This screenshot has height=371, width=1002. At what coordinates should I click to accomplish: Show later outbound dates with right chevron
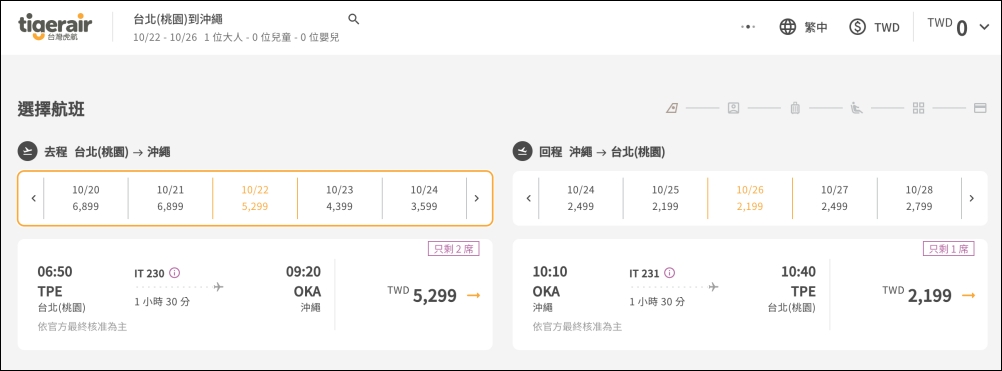click(476, 198)
